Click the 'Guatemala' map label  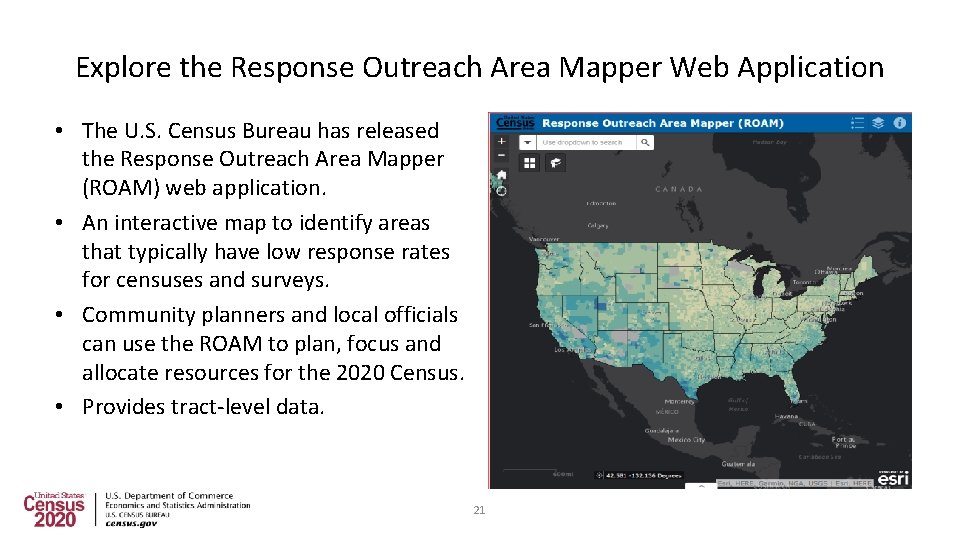(738, 464)
